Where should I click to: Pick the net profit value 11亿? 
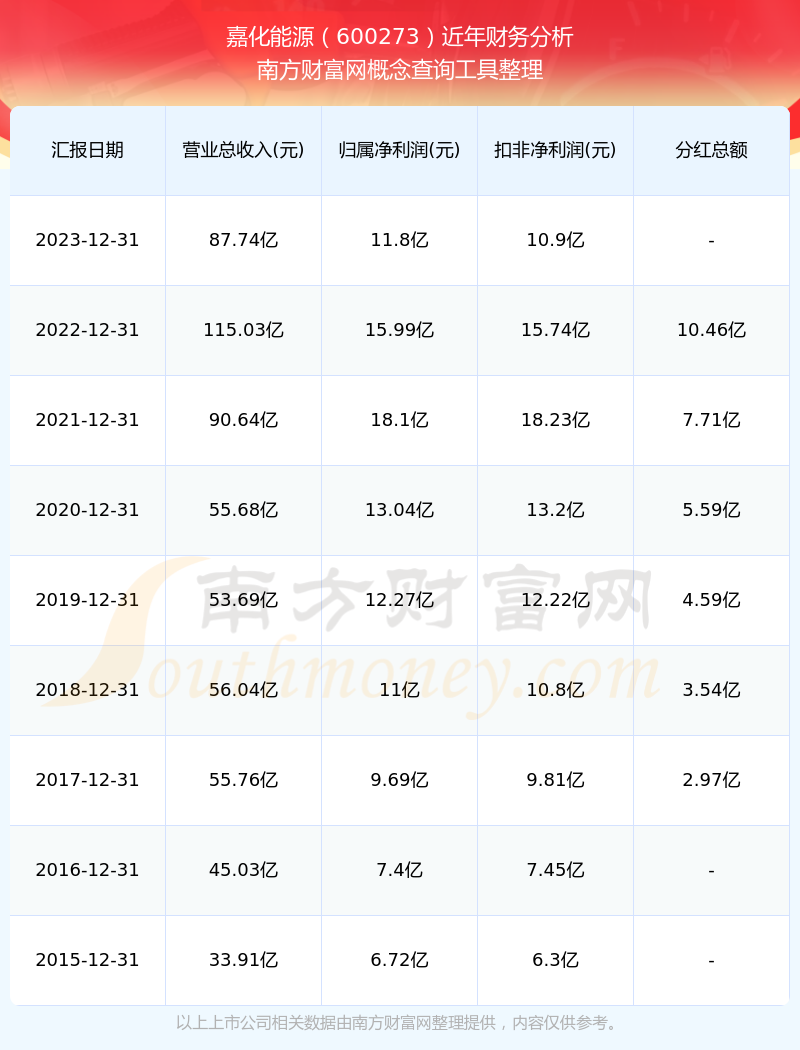point(400,690)
